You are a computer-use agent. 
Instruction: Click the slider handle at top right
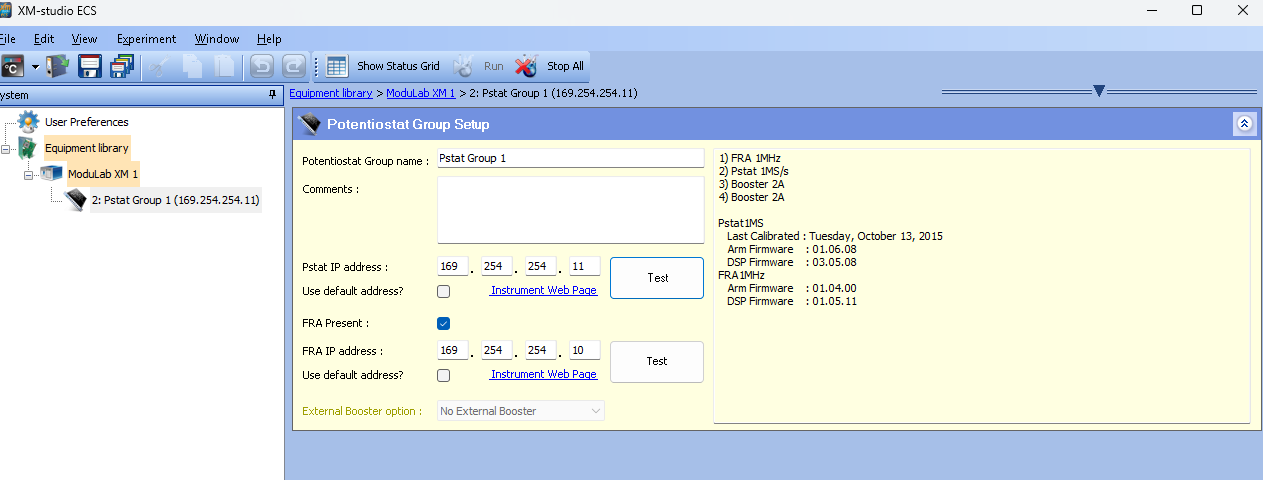pos(1098,91)
